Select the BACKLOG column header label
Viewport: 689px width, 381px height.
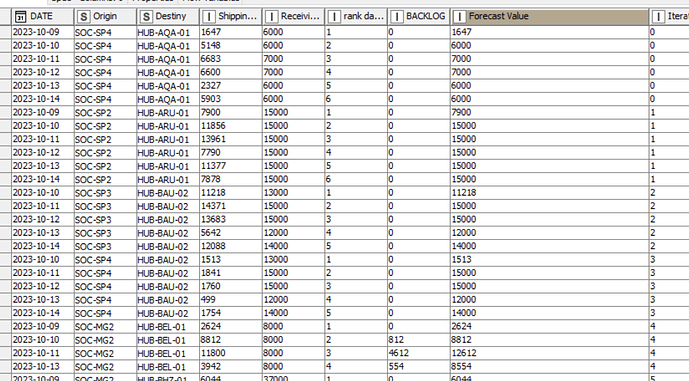[x=425, y=16]
